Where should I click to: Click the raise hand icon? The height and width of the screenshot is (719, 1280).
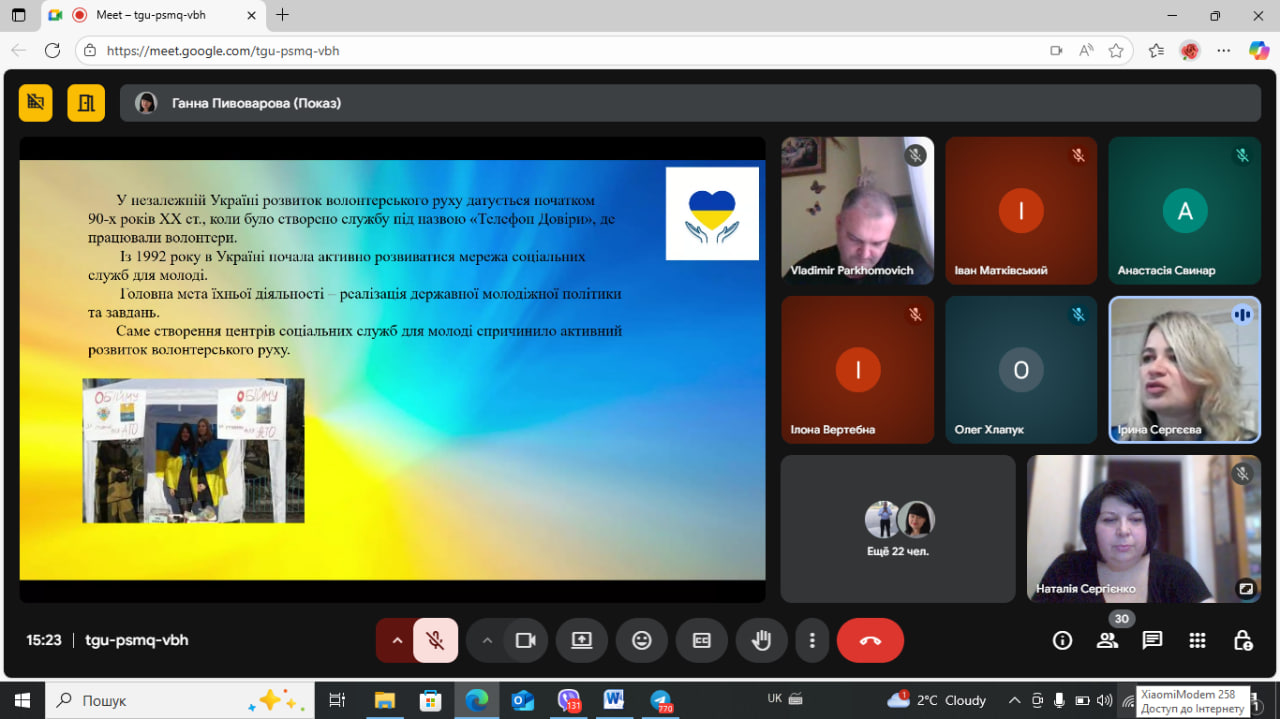(x=761, y=641)
